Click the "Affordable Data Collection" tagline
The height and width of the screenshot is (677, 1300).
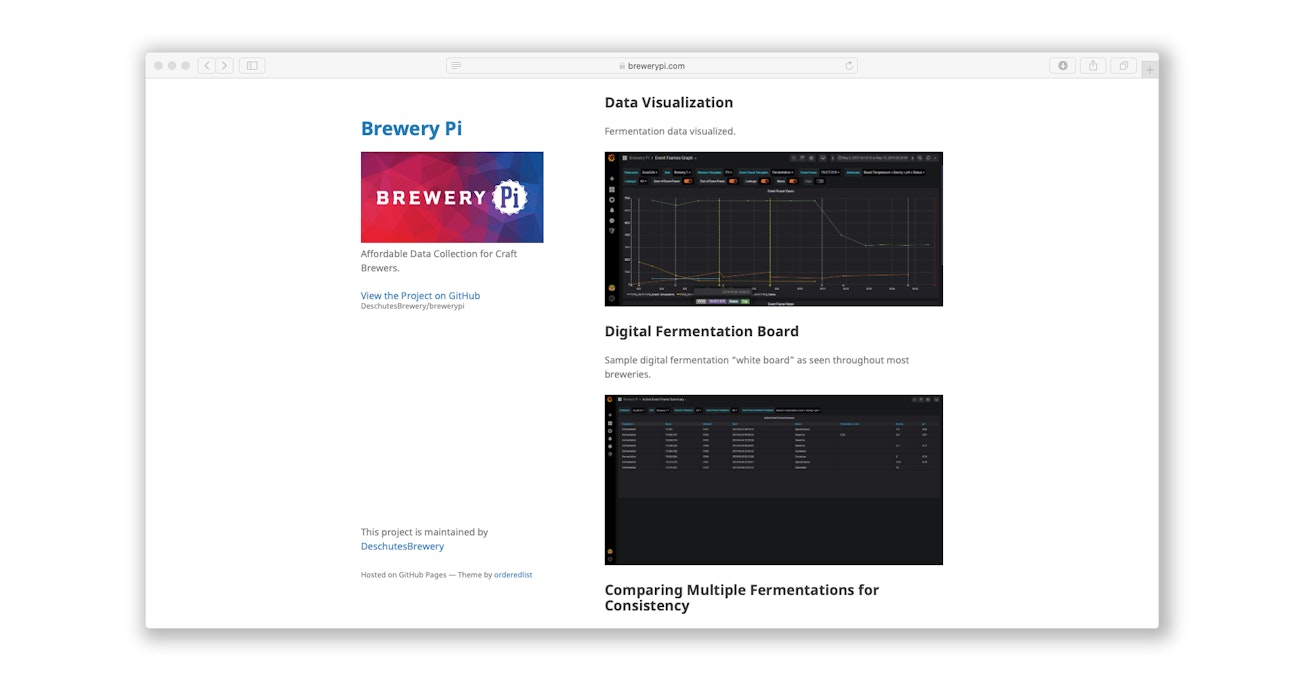point(439,261)
